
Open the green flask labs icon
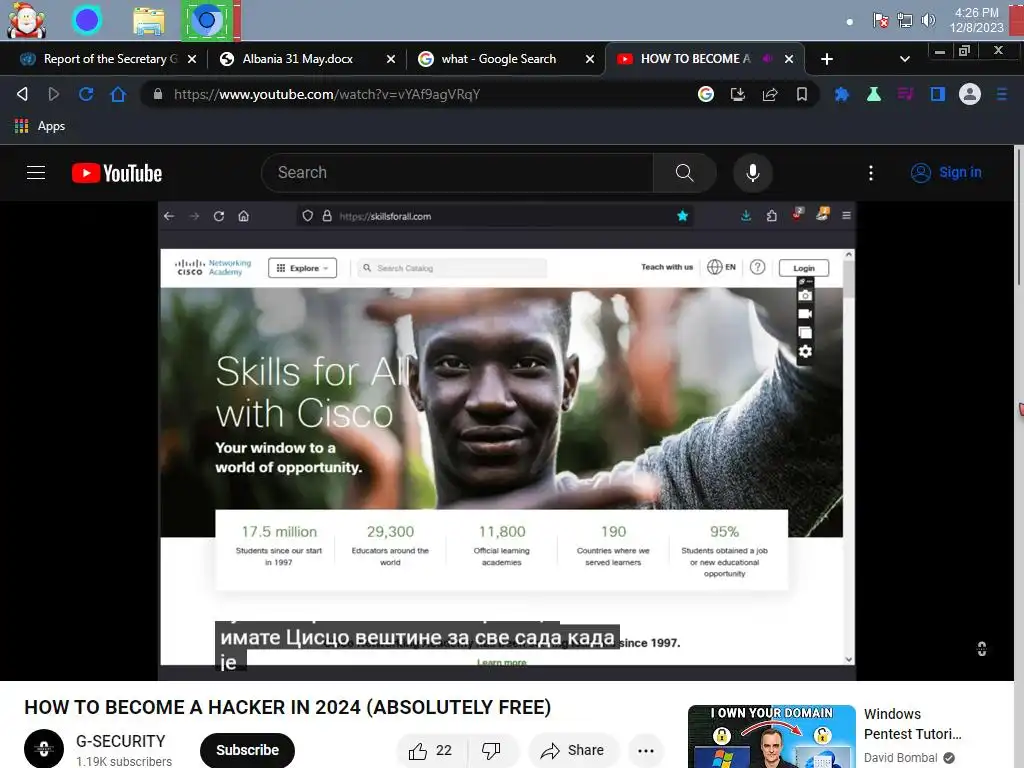[x=874, y=94]
